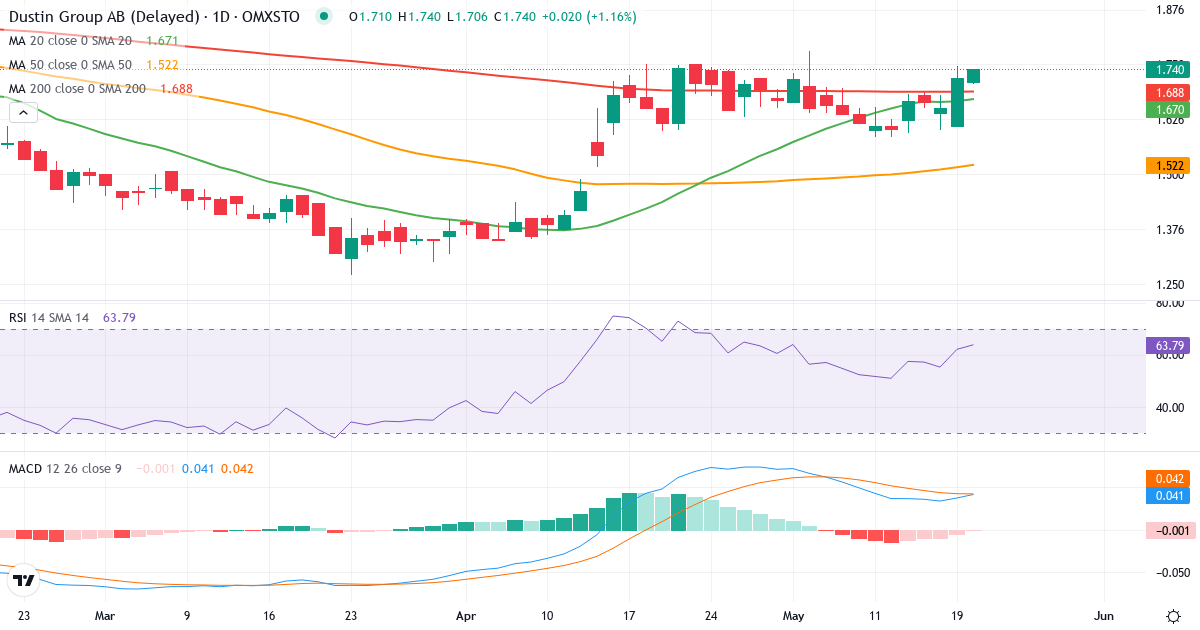Click the Jun date on time axis
1200x630 pixels.
click(x=1104, y=615)
